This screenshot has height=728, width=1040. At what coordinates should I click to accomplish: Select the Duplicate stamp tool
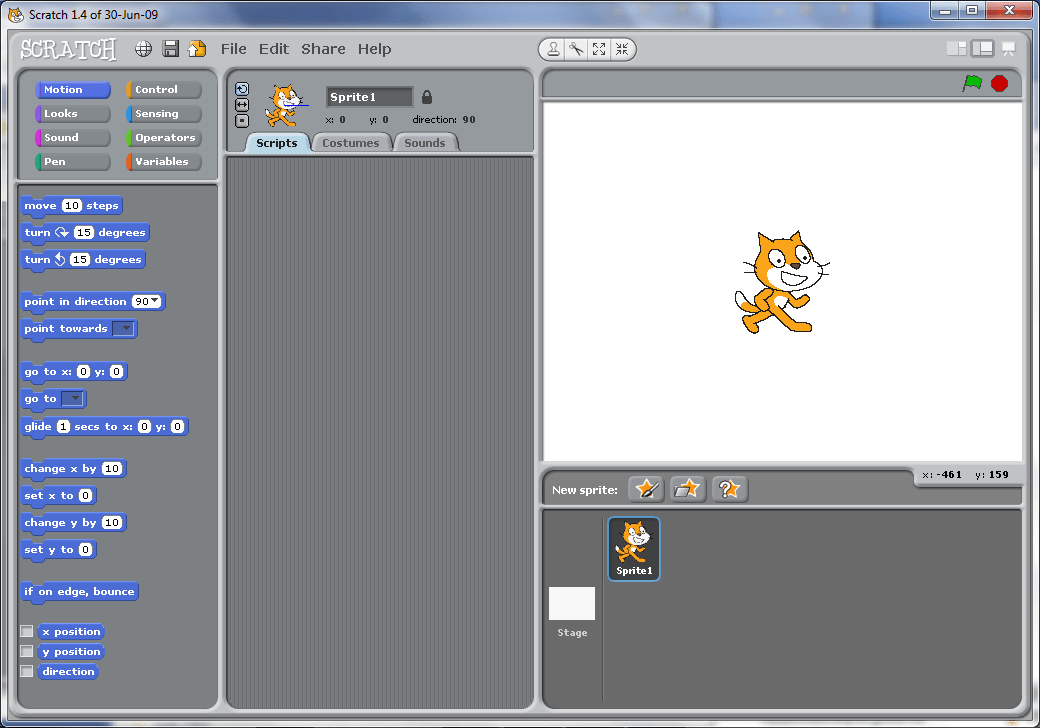[x=553, y=49]
